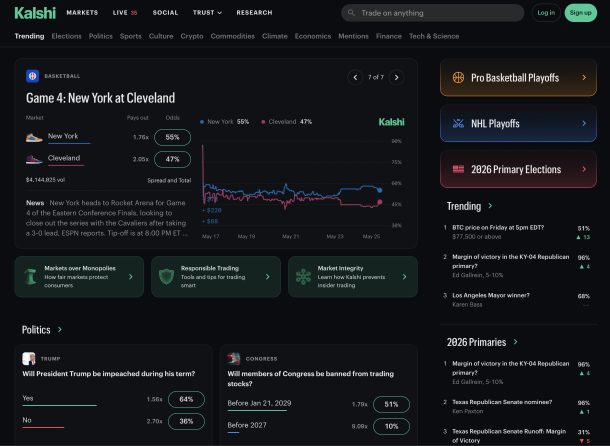Click New York endpoint dot on chart
610x446 pixels.
[x=380, y=190]
